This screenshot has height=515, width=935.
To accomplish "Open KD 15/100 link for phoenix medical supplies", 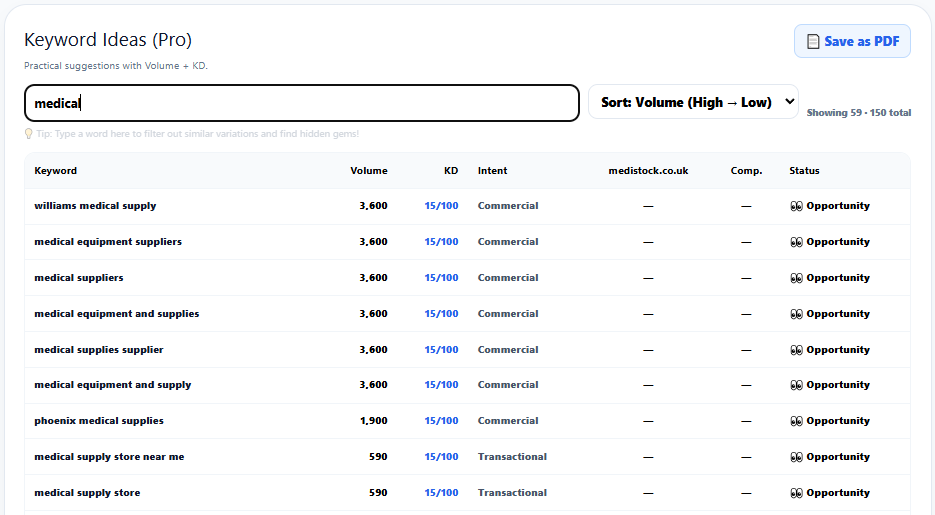I will coord(441,421).
